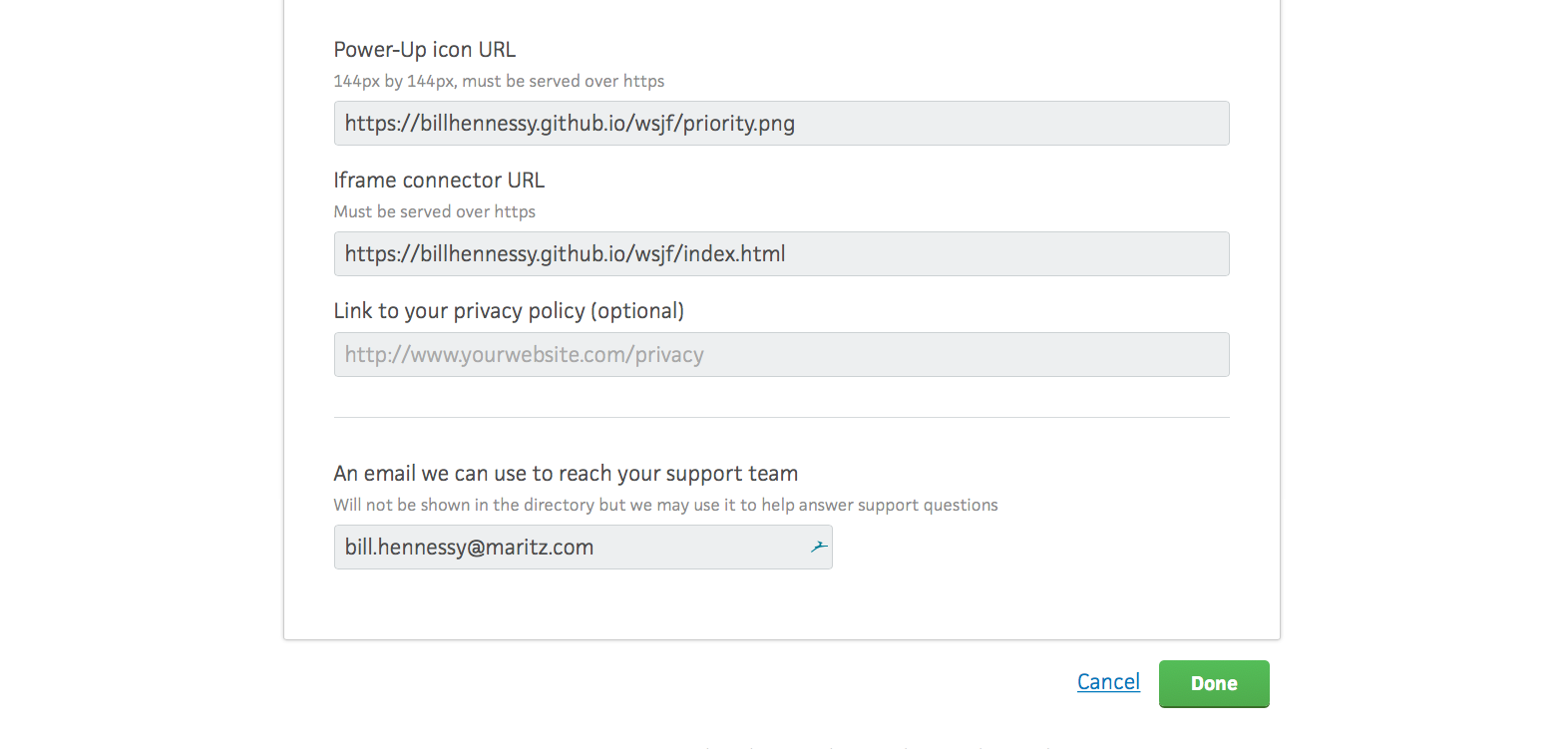Click the support team email heading label
1568x749 pixels.
[x=566, y=474]
